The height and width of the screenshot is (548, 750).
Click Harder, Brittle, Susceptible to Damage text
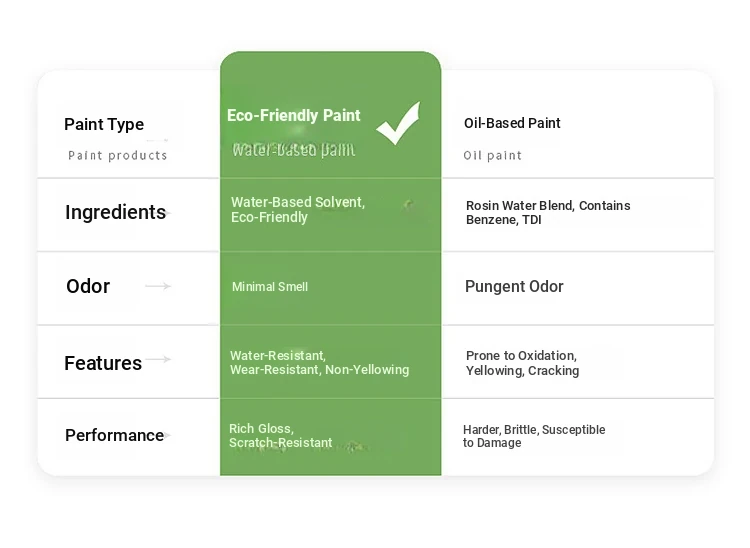click(x=534, y=436)
